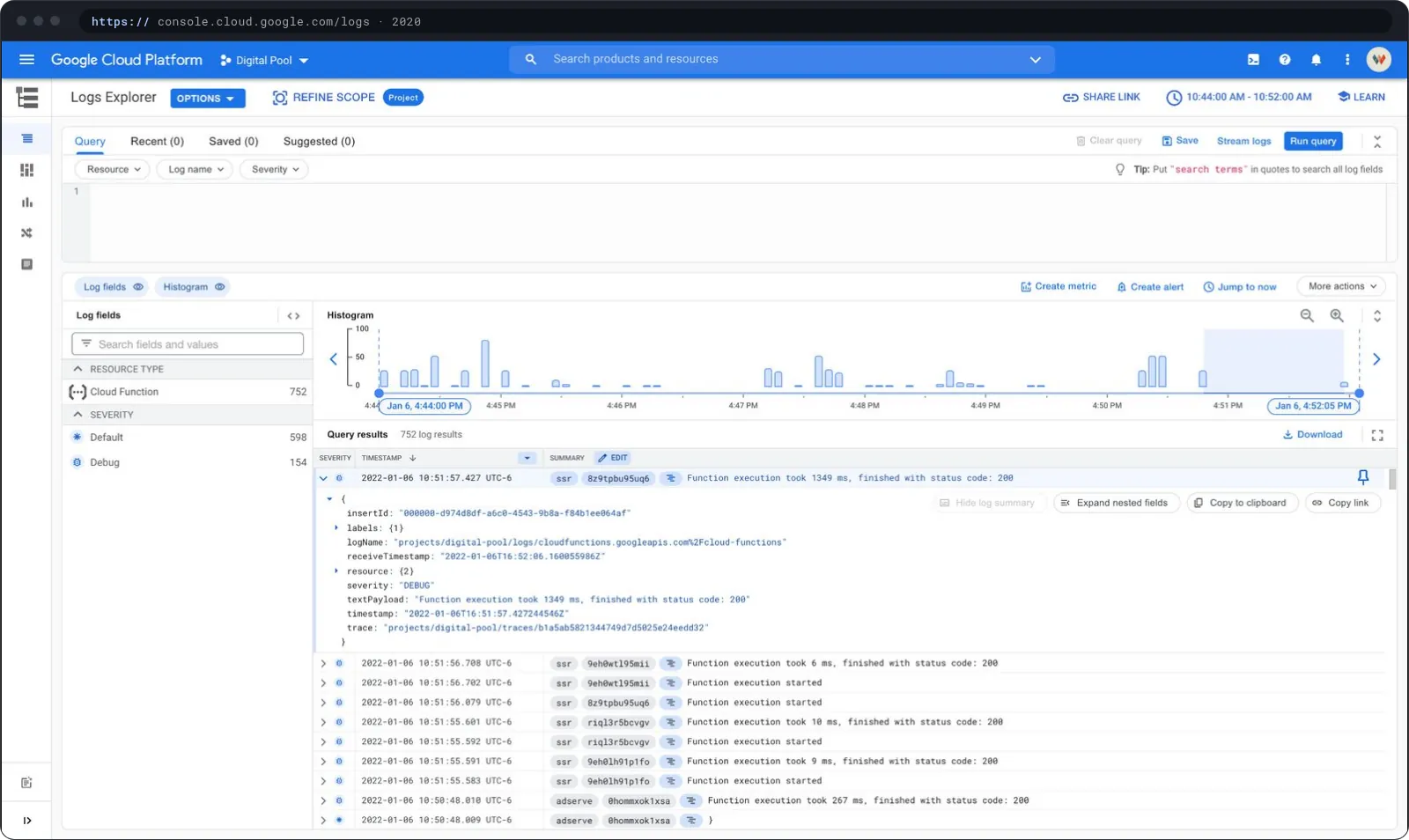Screen dimensions: 1409x840
Task: Toggle the Project scope chip
Action: (x=403, y=98)
